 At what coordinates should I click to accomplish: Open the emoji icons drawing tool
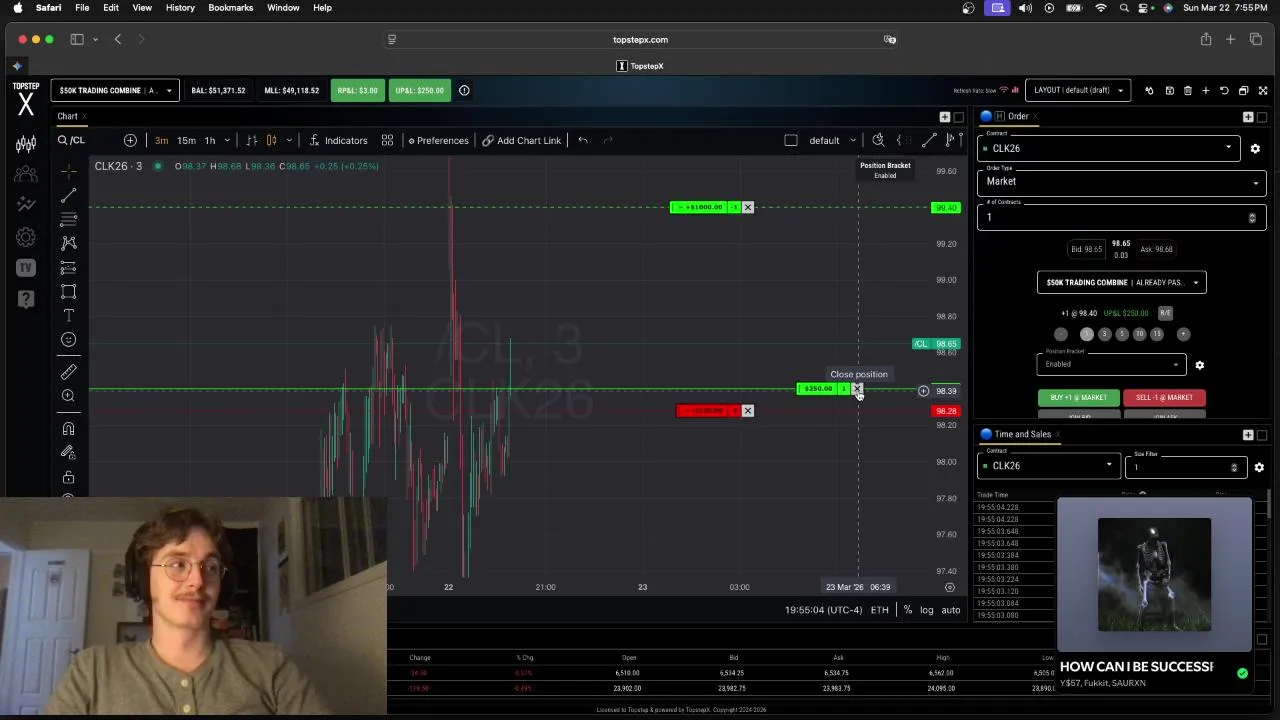pos(68,340)
